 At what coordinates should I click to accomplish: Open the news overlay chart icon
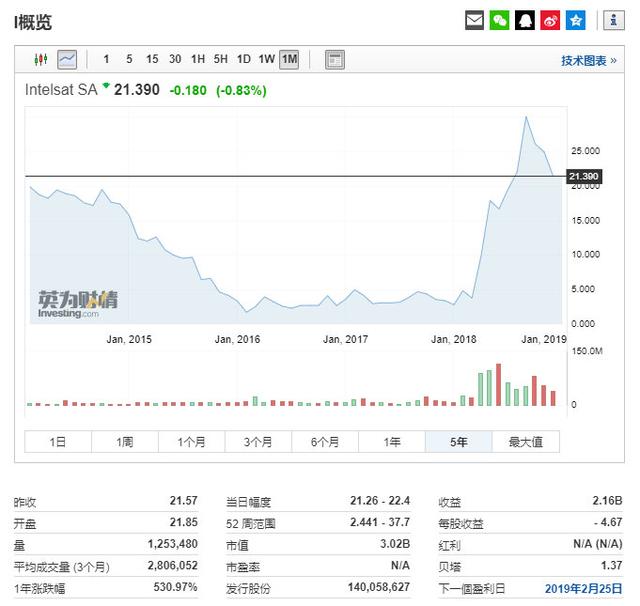point(335,60)
